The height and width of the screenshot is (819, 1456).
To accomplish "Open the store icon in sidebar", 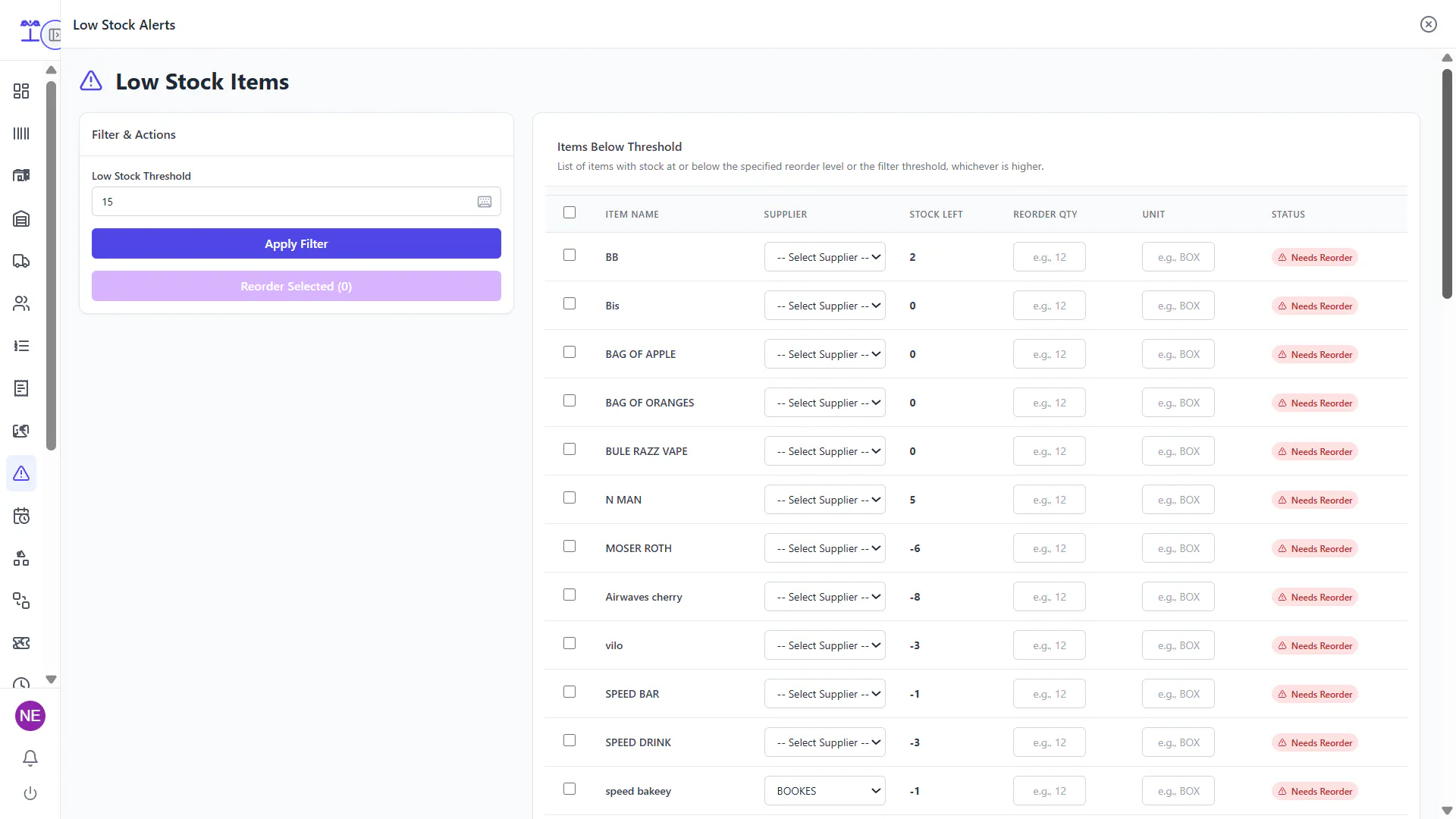I will (x=21, y=175).
